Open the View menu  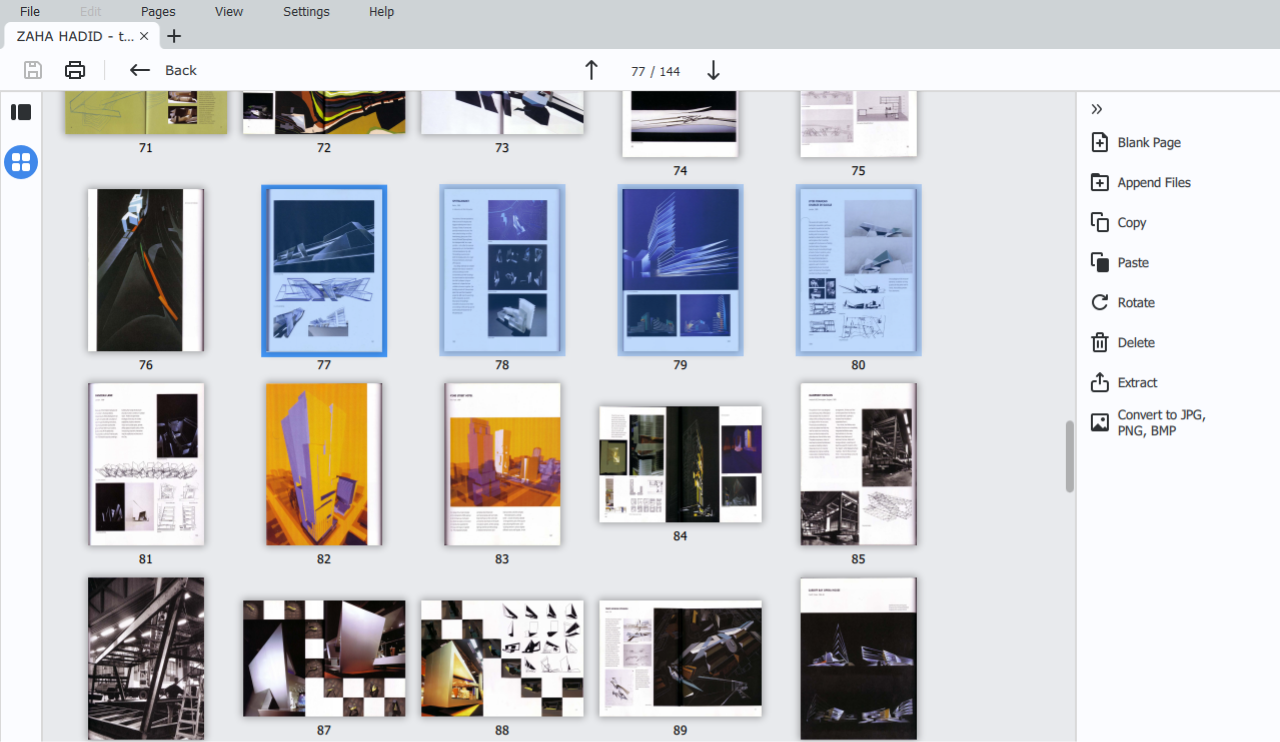click(x=229, y=12)
